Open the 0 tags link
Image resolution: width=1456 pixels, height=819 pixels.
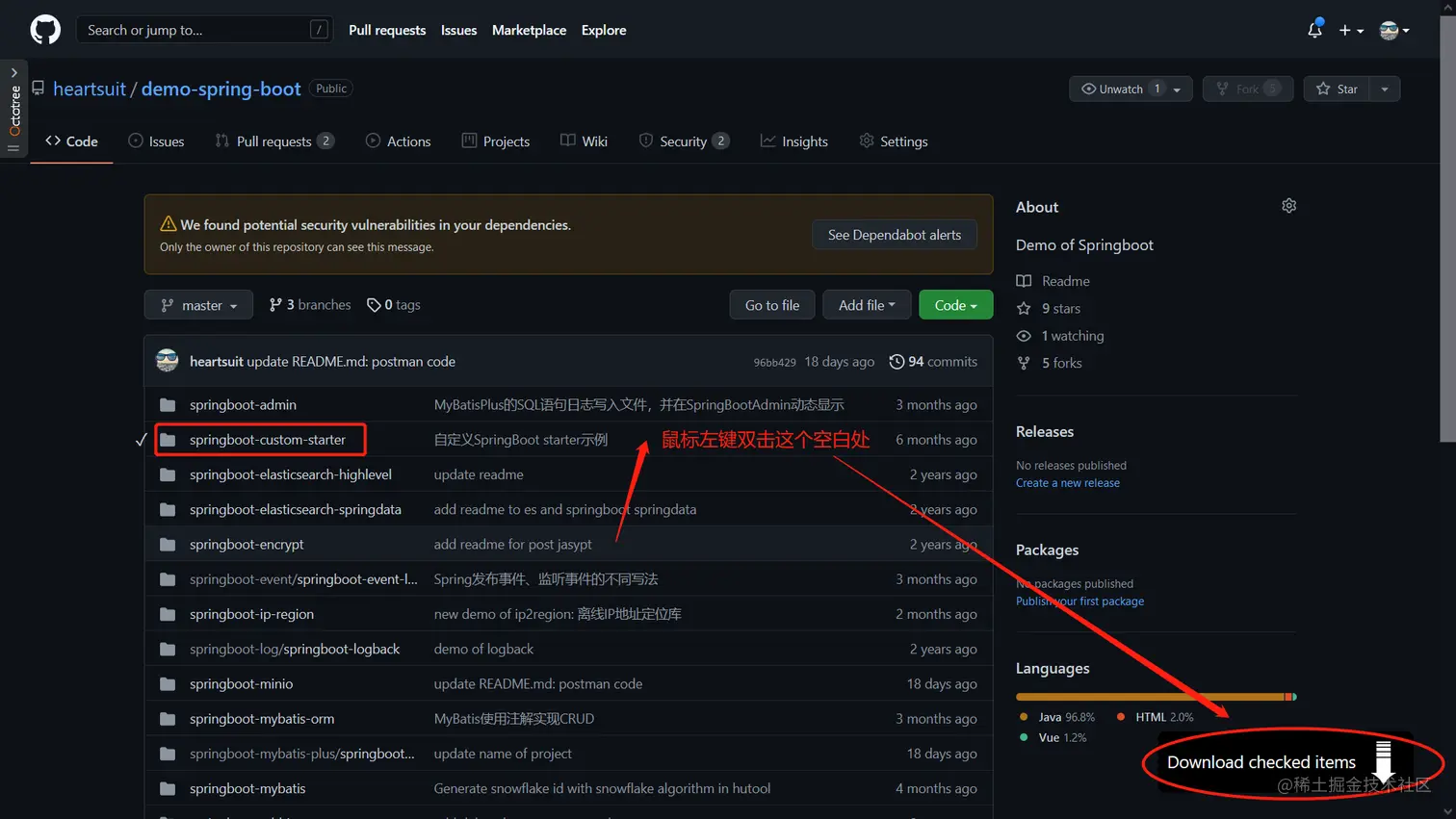[394, 305]
